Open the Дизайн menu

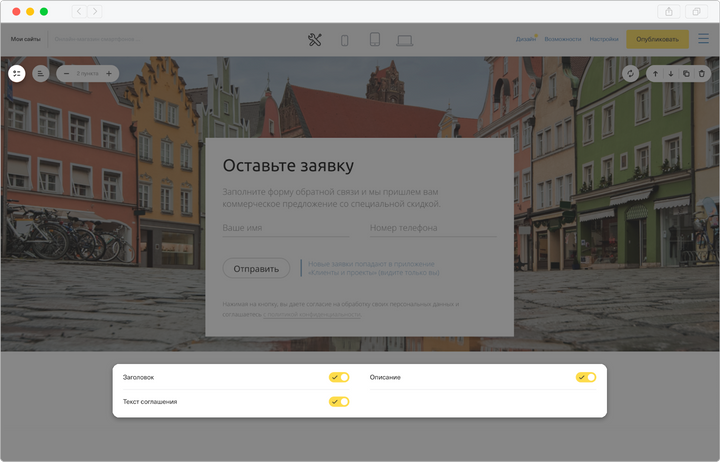coord(525,39)
